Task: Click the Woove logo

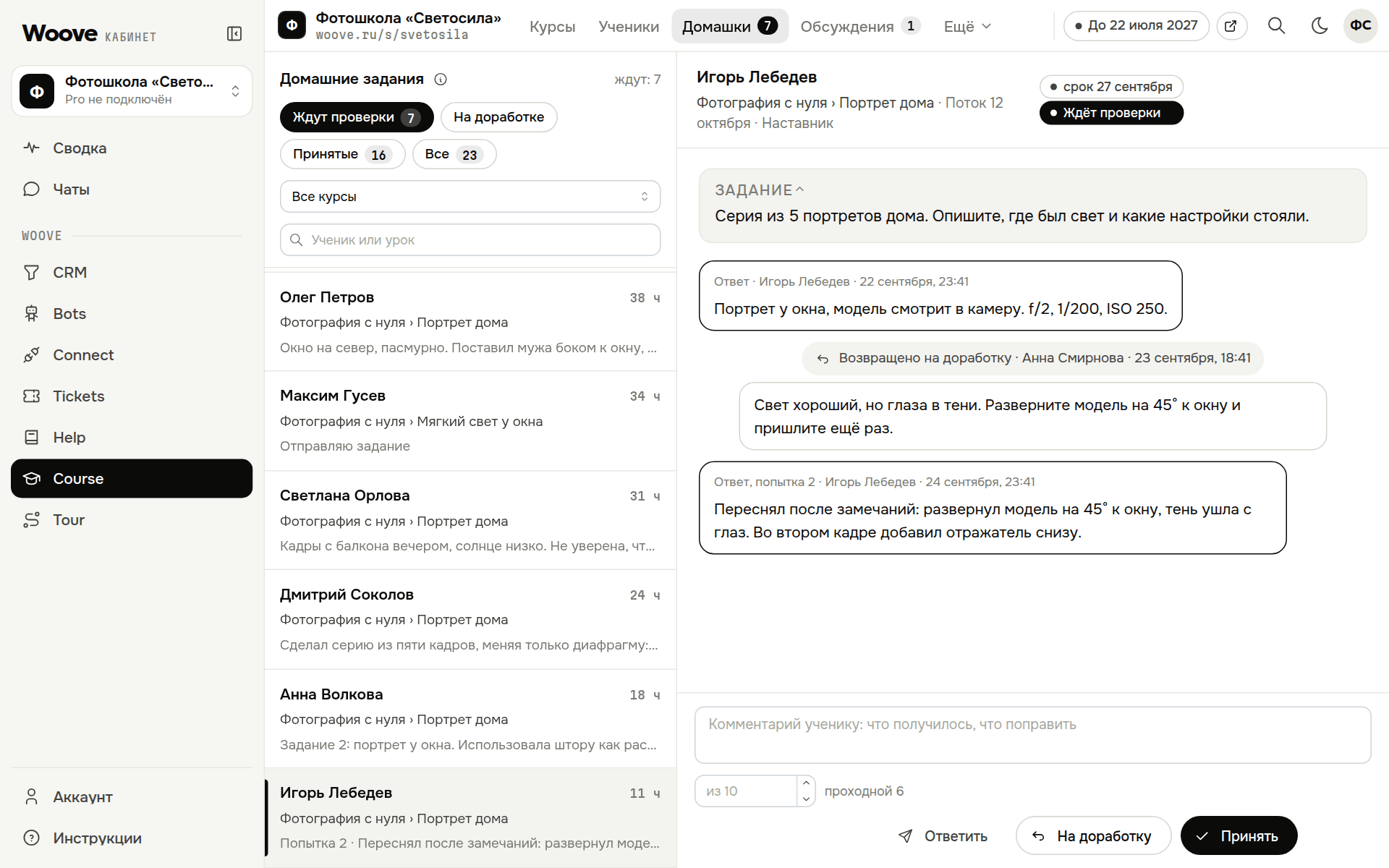Action: pos(60,33)
